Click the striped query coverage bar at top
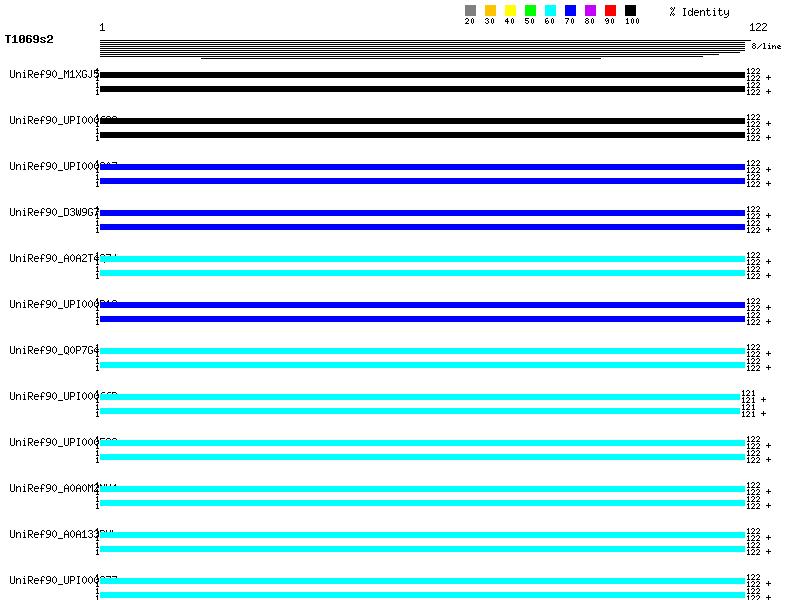 (x=422, y=48)
